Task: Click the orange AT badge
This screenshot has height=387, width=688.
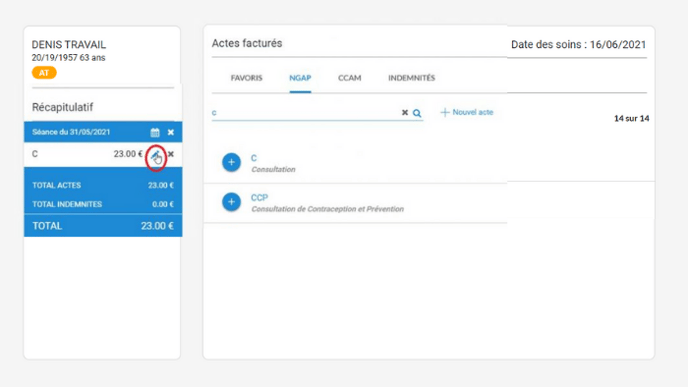Action: tap(44, 73)
